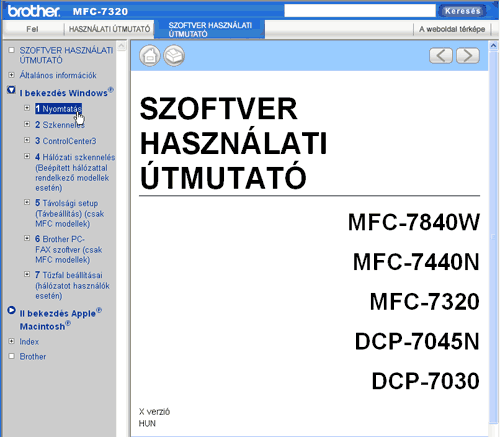Expand the Általános információk node
This screenshot has height=437, width=500.
click(x=11, y=75)
